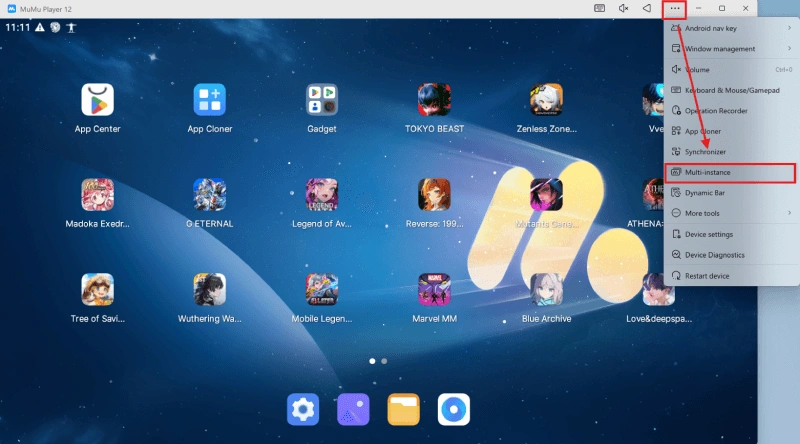Click the 11:11 clock in status bar
800x444 pixels.
[x=17, y=28]
